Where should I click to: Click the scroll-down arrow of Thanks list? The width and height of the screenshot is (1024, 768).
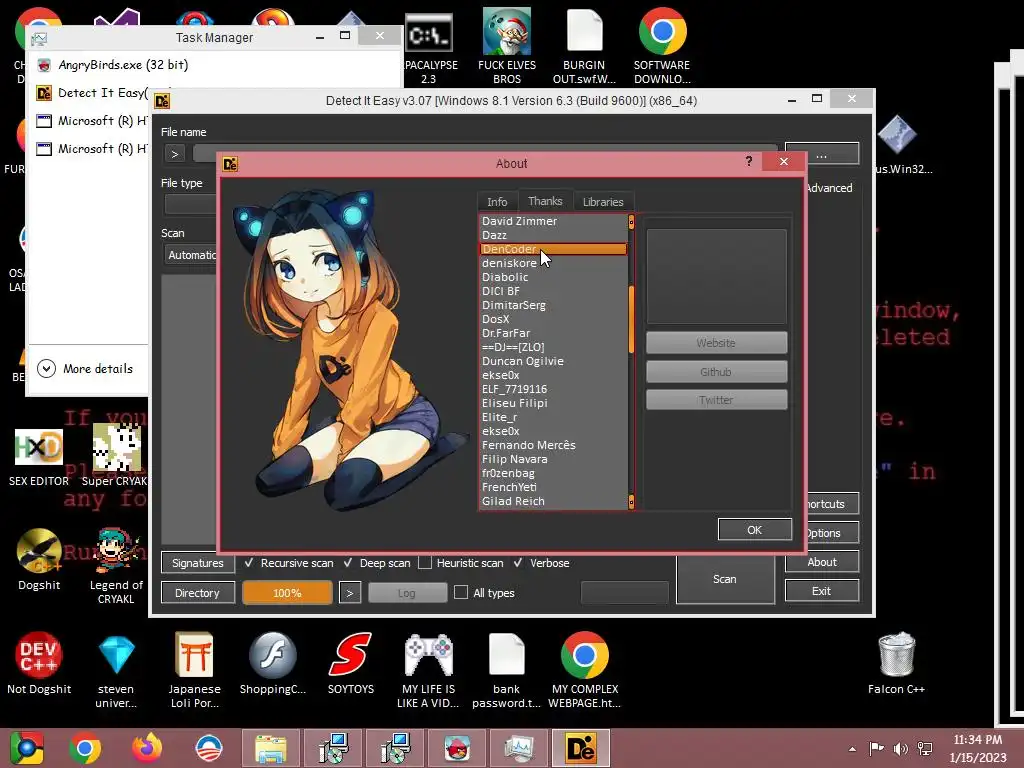coord(632,502)
